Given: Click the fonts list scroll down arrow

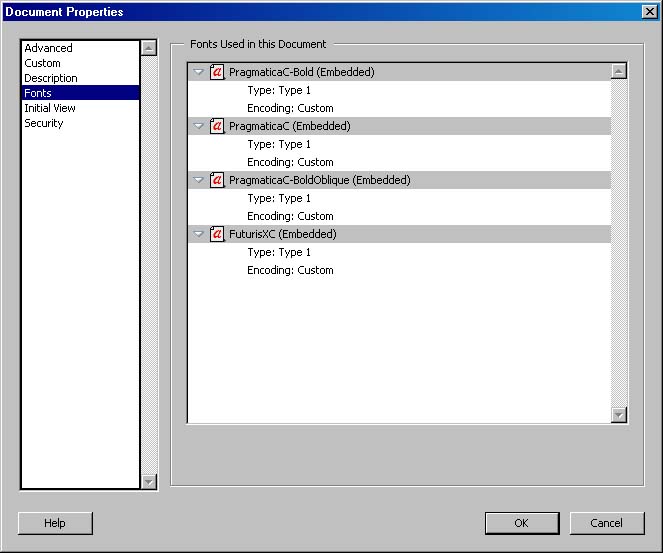Looking at the screenshot, I should (x=619, y=415).
